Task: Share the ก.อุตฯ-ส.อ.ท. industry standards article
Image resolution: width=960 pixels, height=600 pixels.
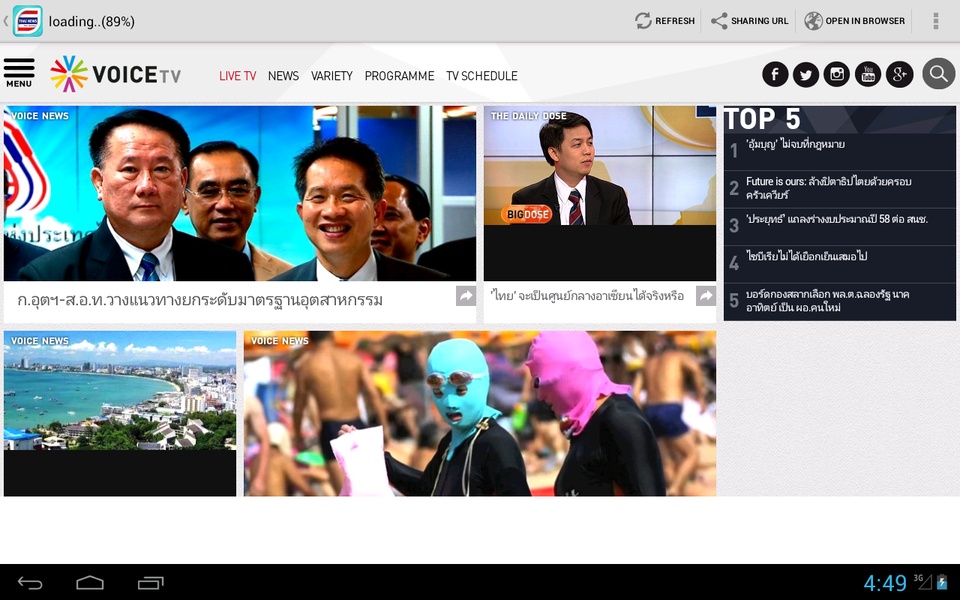Action: pyautogui.click(x=466, y=296)
